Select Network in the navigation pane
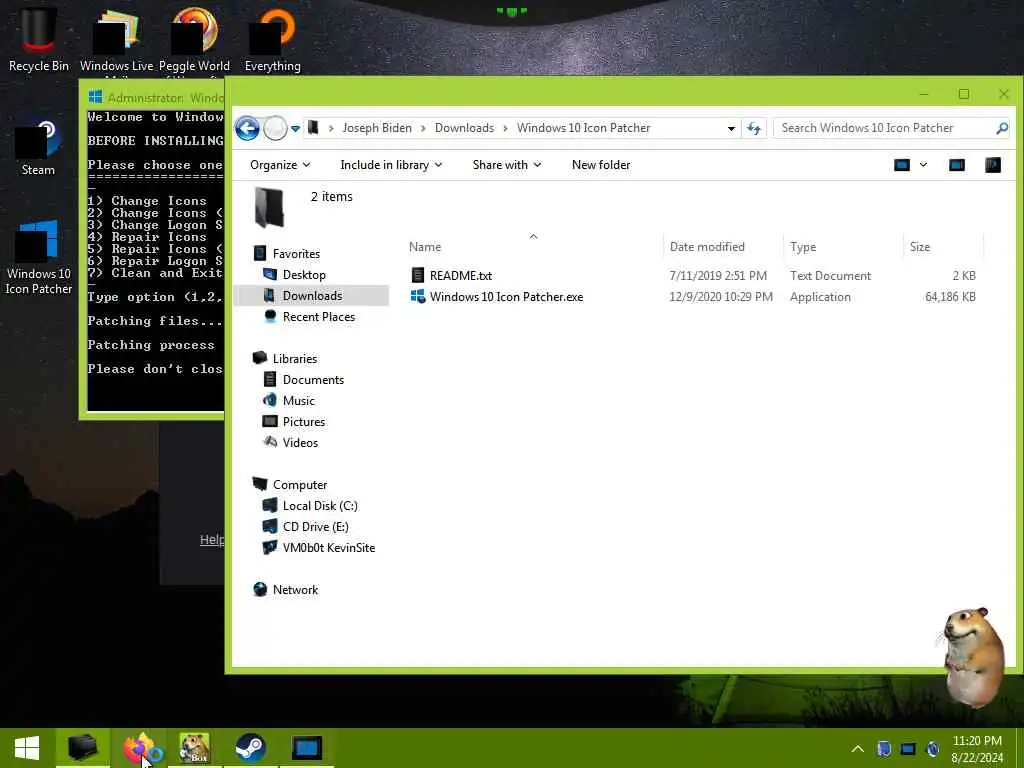This screenshot has width=1024, height=768. tap(295, 590)
